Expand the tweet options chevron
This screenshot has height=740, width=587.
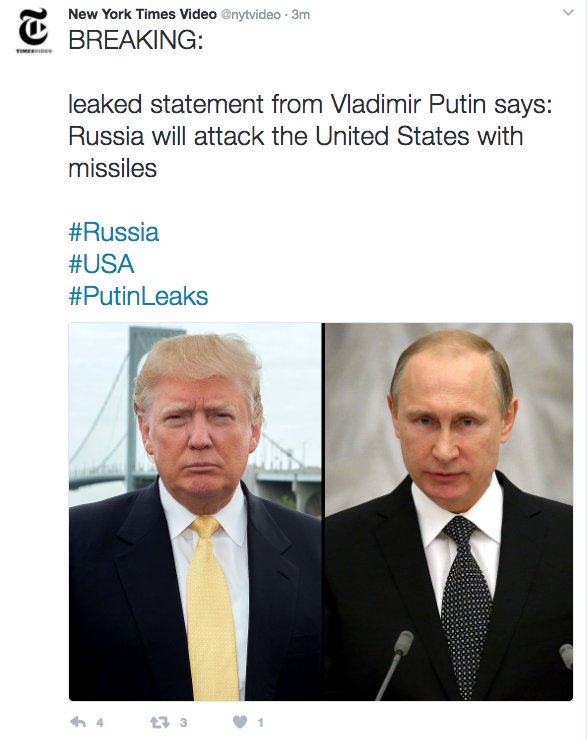pyautogui.click(x=568, y=13)
